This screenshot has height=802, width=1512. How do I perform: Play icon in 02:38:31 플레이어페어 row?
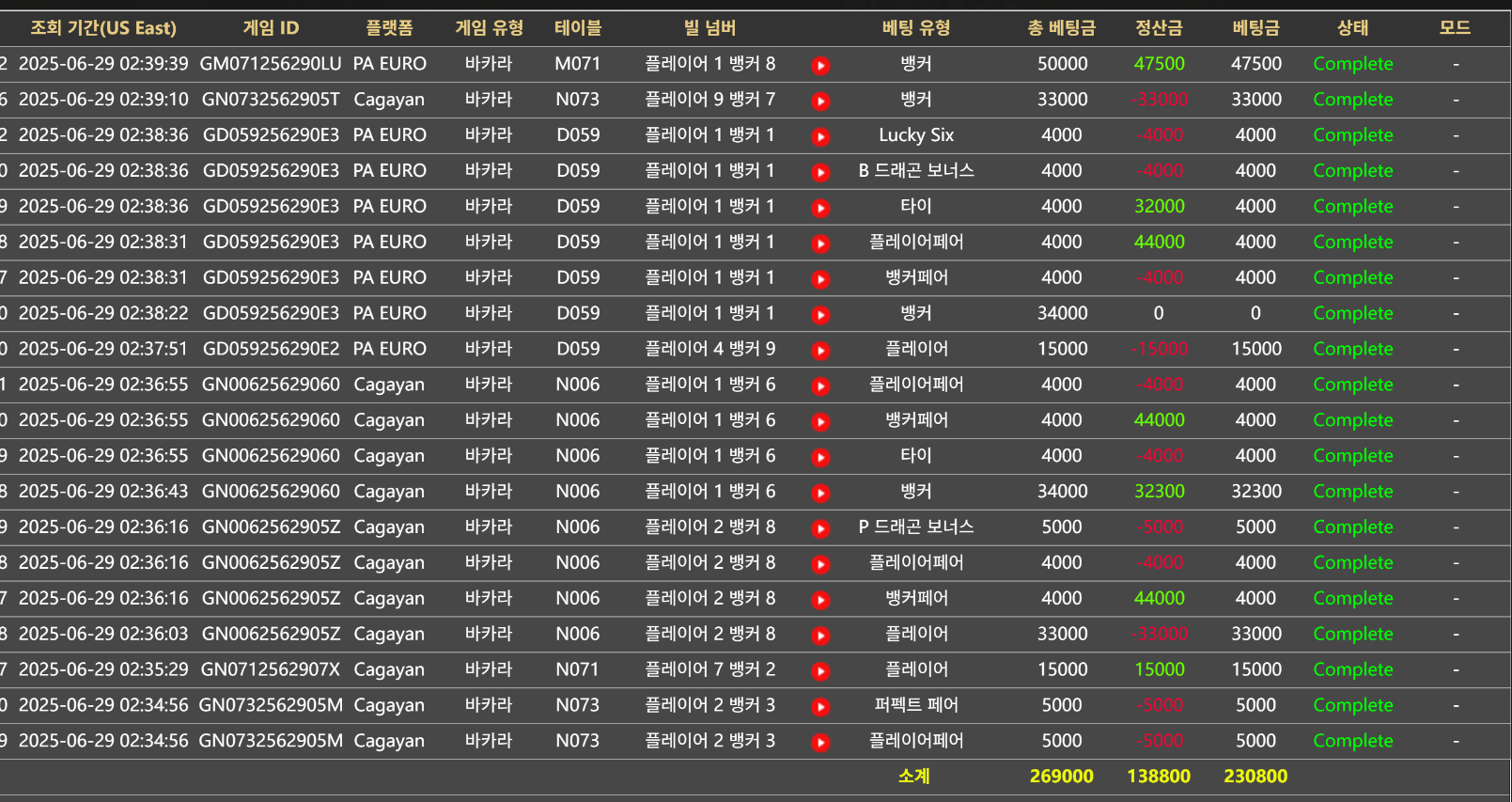pyautogui.click(x=820, y=244)
